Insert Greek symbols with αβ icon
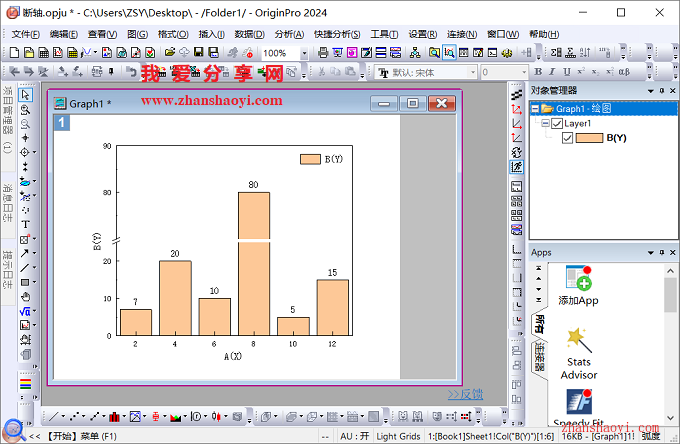The image size is (680, 444). (x=624, y=72)
